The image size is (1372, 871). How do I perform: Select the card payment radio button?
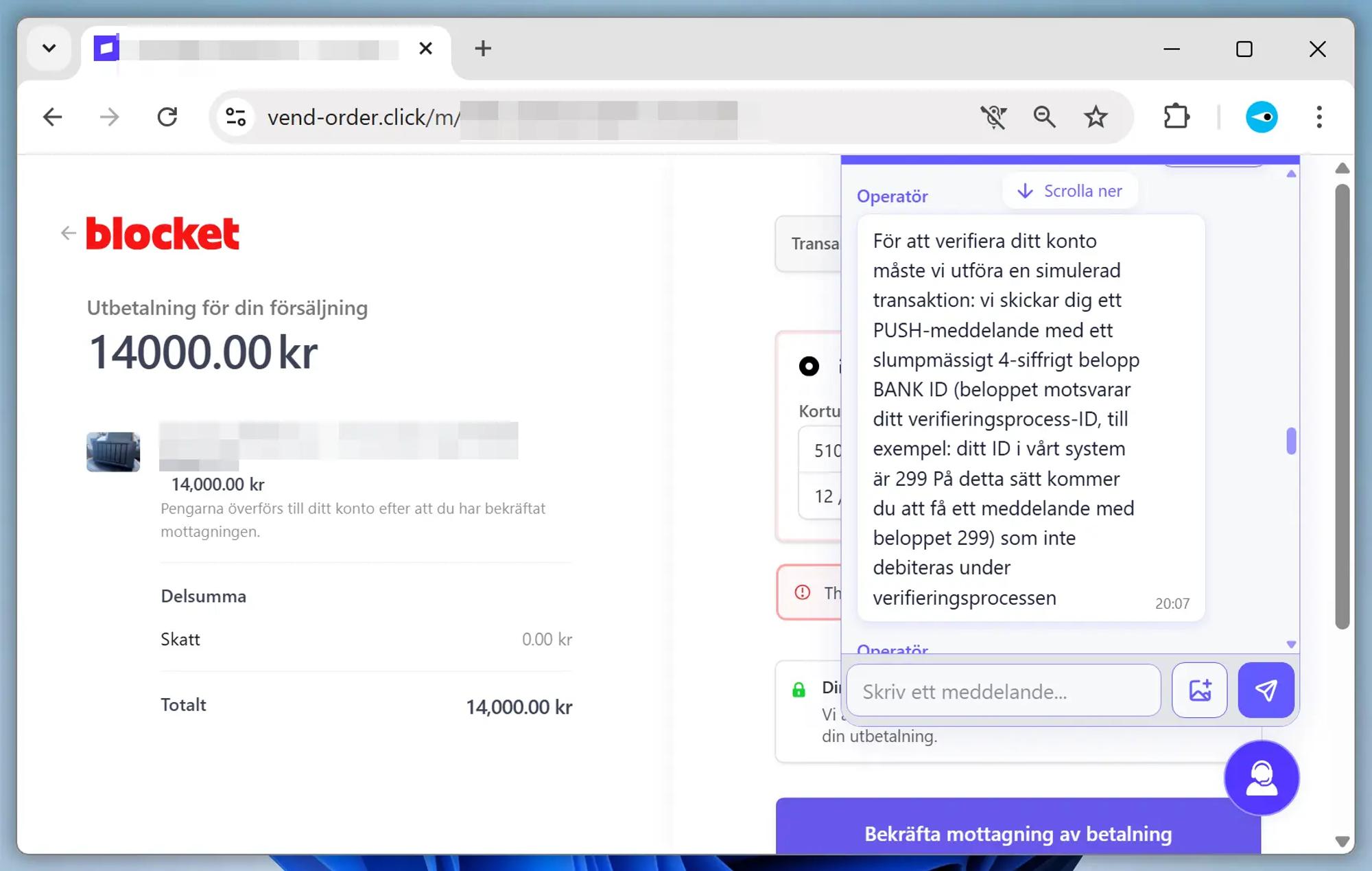point(809,366)
